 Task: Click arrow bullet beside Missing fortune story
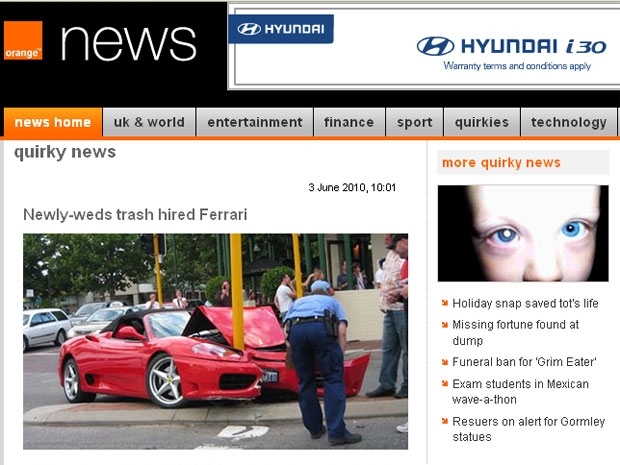[x=444, y=325]
